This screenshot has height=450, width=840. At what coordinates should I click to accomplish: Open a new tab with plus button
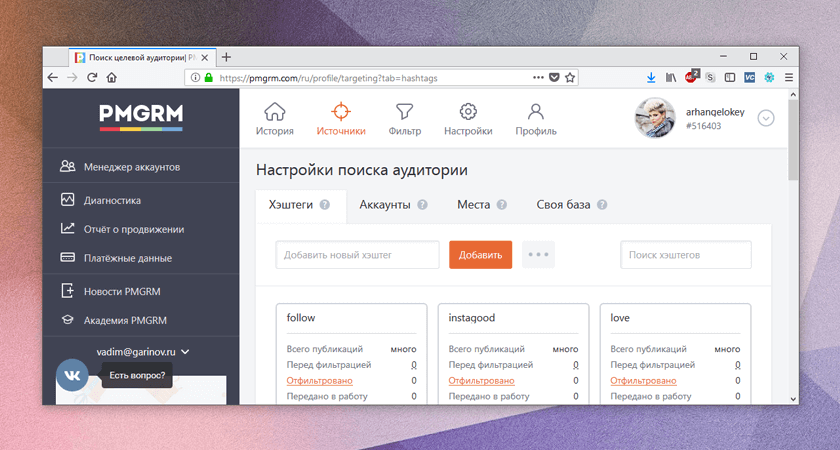click(x=226, y=57)
